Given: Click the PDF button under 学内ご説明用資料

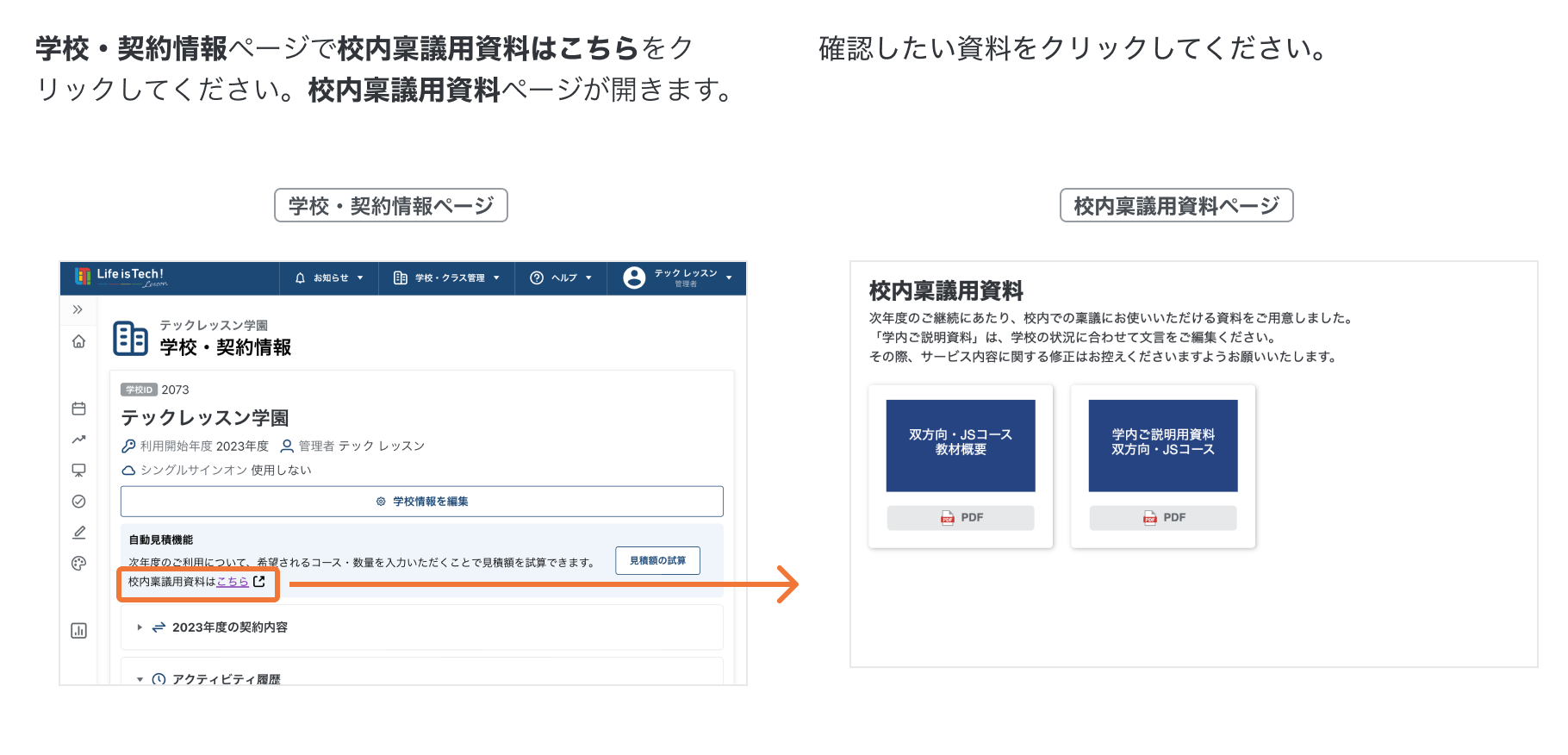Looking at the screenshot, I should (x=1162, y=518).
